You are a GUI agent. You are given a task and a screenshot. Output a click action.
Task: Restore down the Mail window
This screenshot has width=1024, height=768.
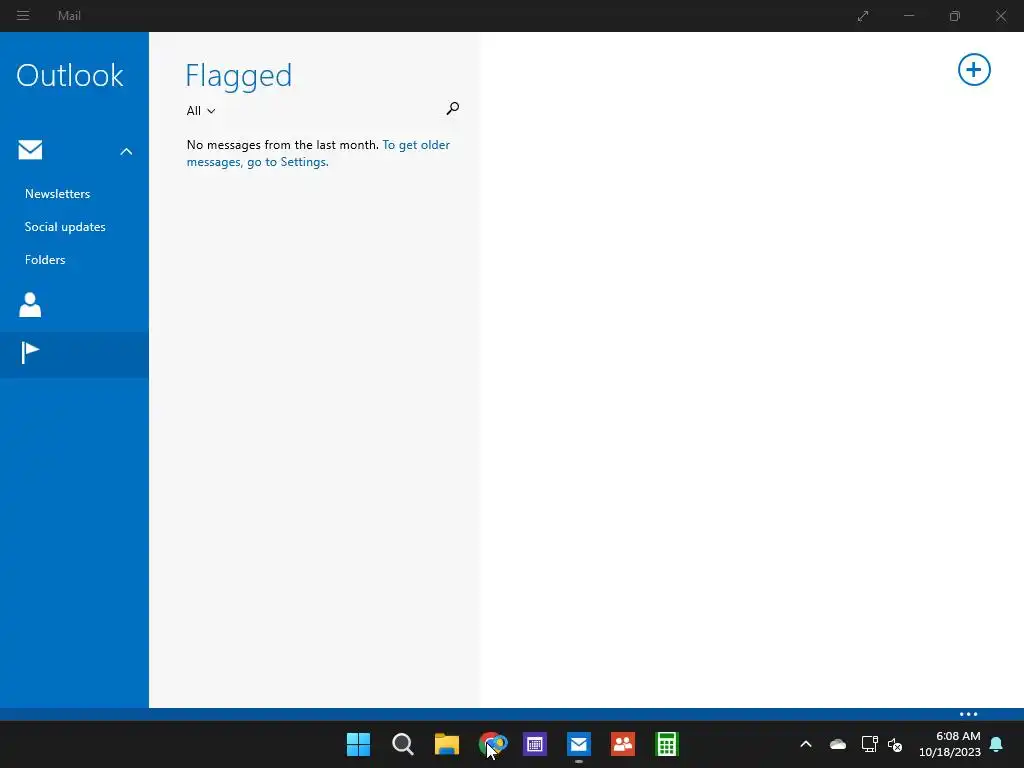954,16
